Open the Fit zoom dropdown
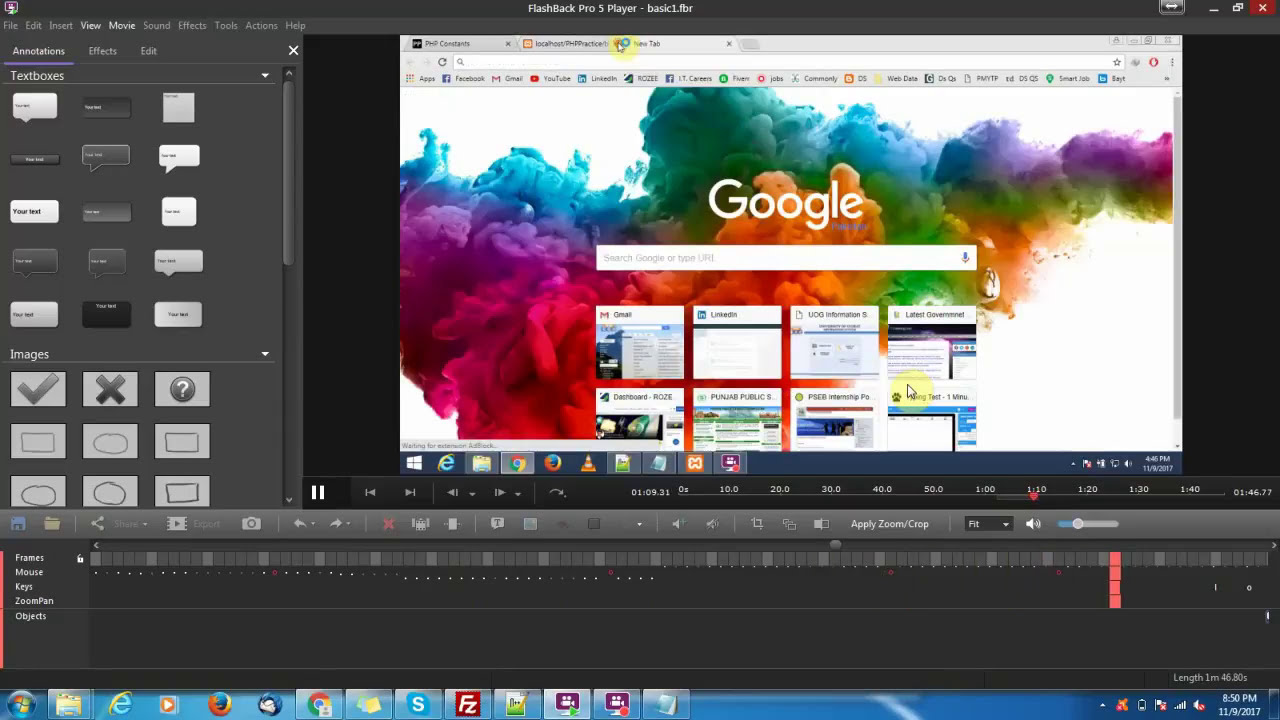The height and width of the screenshot is (720, 1280). [x=988, y=524]
